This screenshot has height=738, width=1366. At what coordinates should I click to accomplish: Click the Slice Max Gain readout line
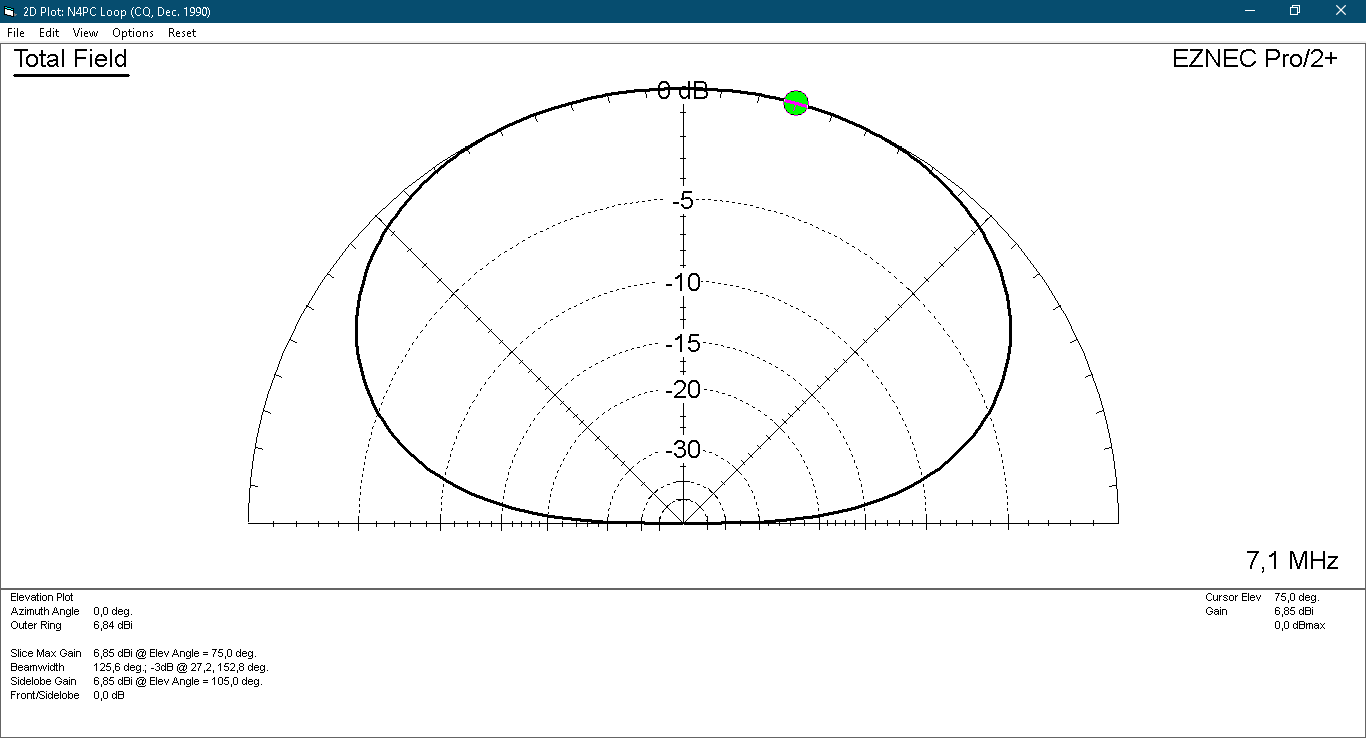click(x=133, y=653)
